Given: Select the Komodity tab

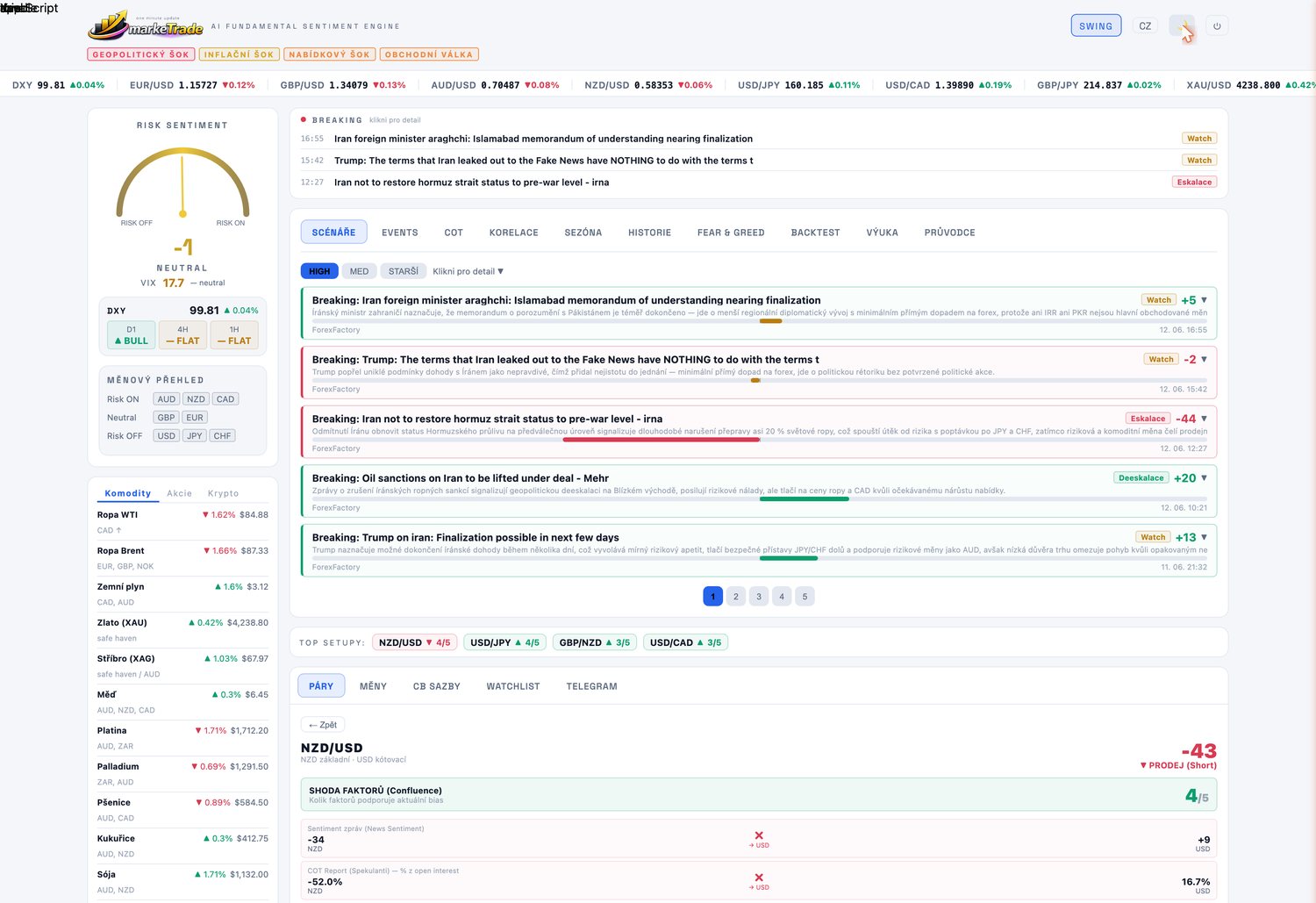Looking at the screenshot, I should tap(128, 493).
